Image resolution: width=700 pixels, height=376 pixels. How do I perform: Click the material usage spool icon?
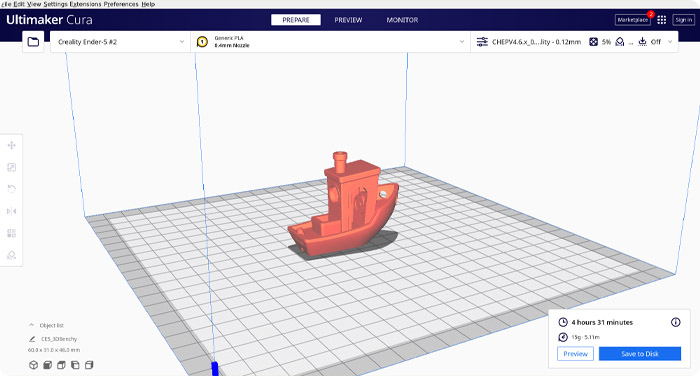coord(563,337)
